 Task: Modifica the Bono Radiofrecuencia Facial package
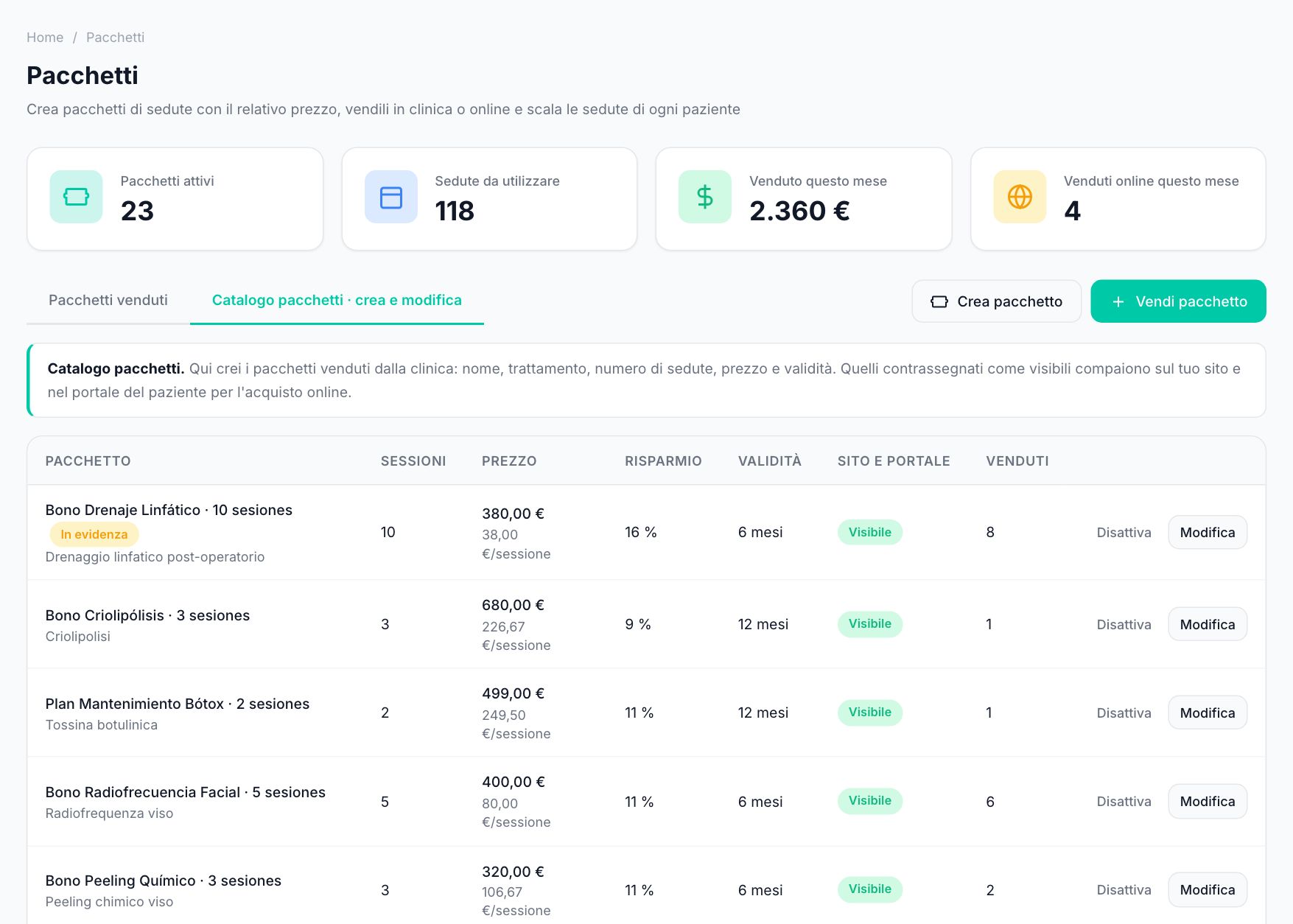pos(1208,801)
